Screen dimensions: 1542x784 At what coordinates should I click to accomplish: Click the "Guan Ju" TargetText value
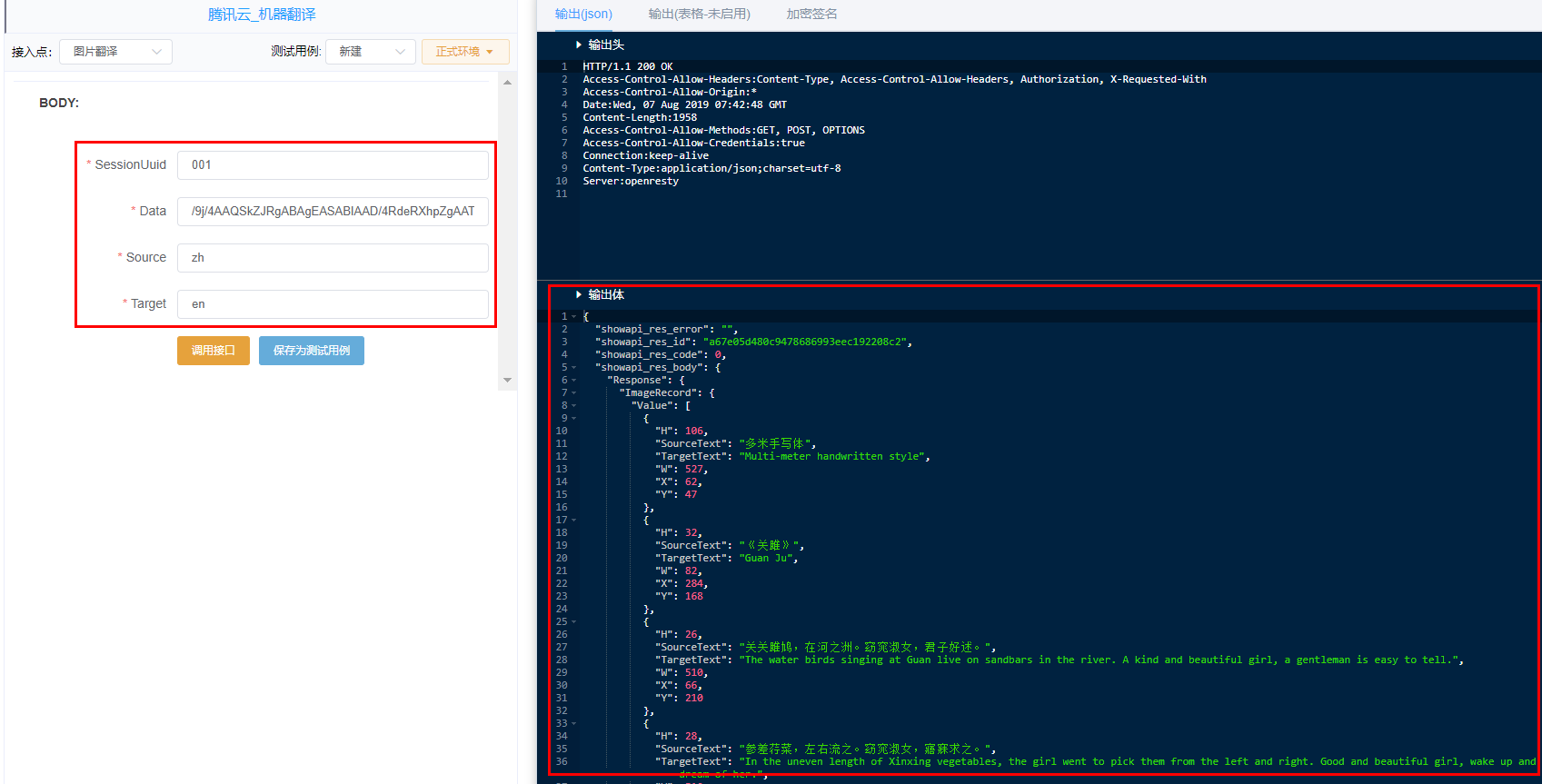[x=768, y=559]
